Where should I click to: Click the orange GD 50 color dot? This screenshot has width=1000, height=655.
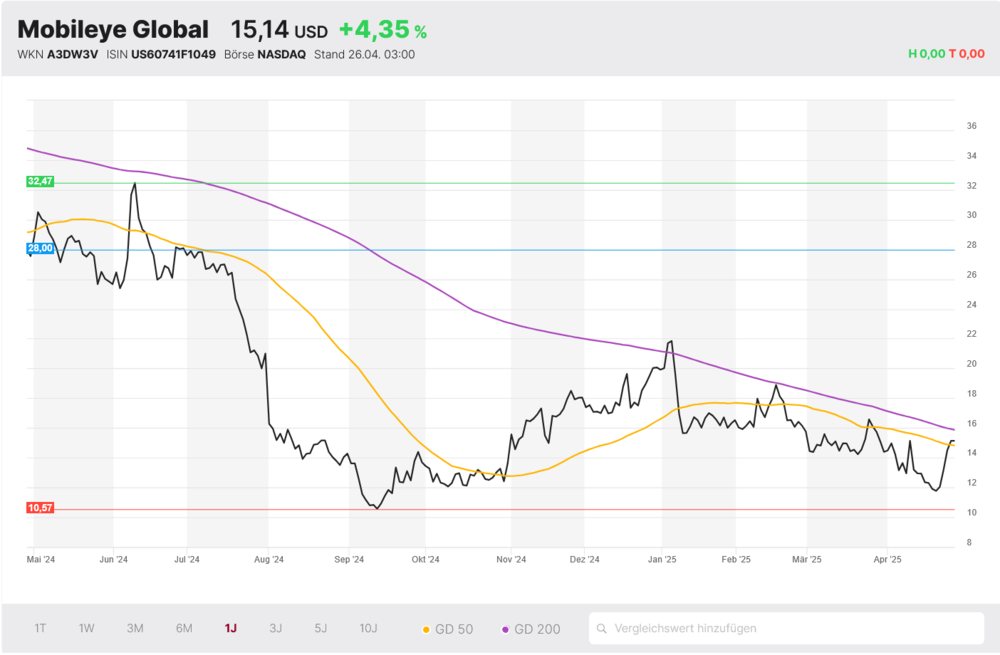tap(426, 630)
